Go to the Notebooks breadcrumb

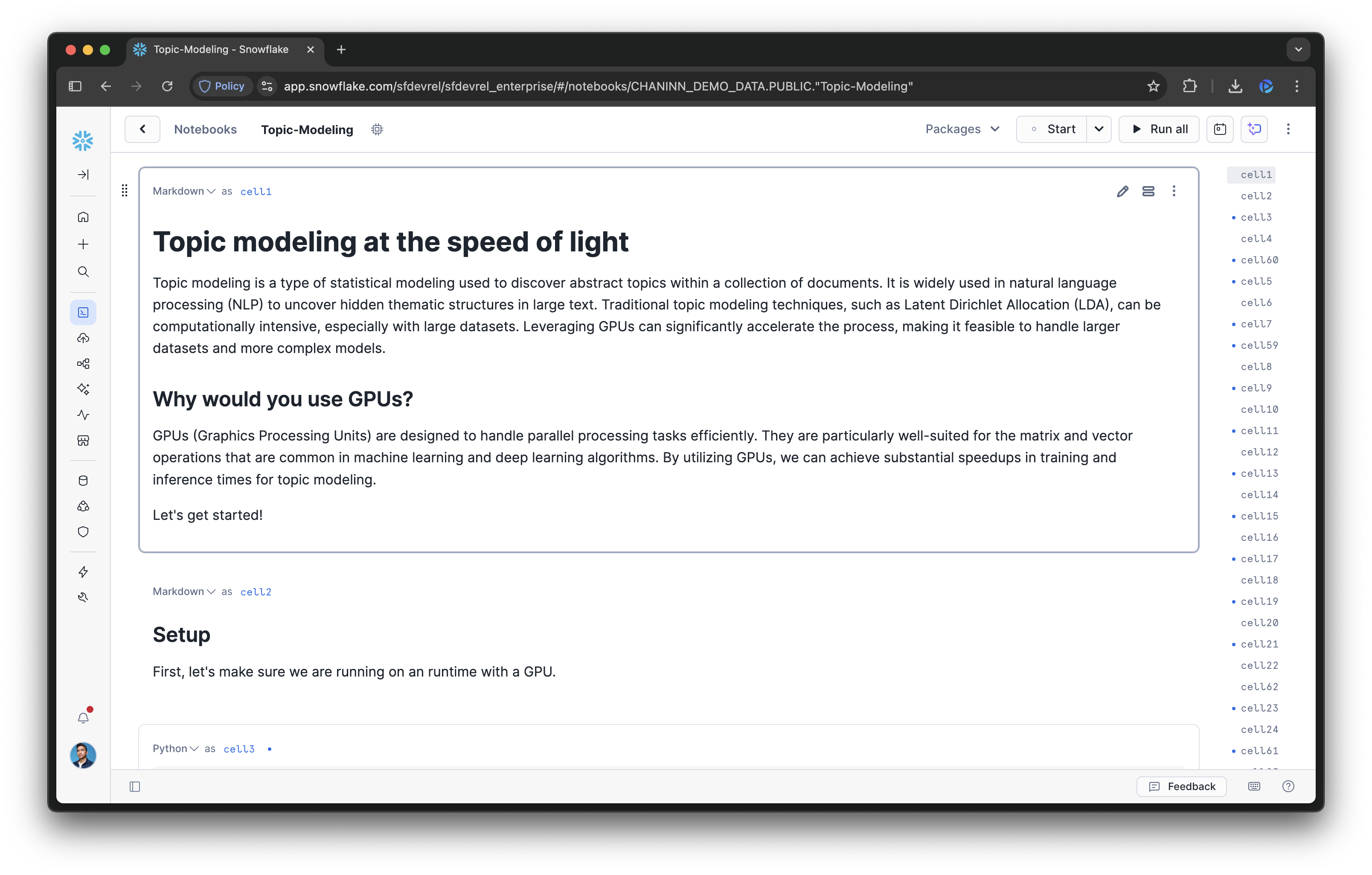(x=205, y=129)
